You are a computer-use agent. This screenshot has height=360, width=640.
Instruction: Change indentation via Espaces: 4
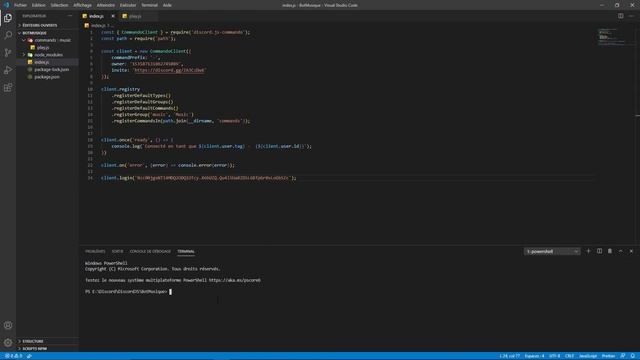click(534, 356)
